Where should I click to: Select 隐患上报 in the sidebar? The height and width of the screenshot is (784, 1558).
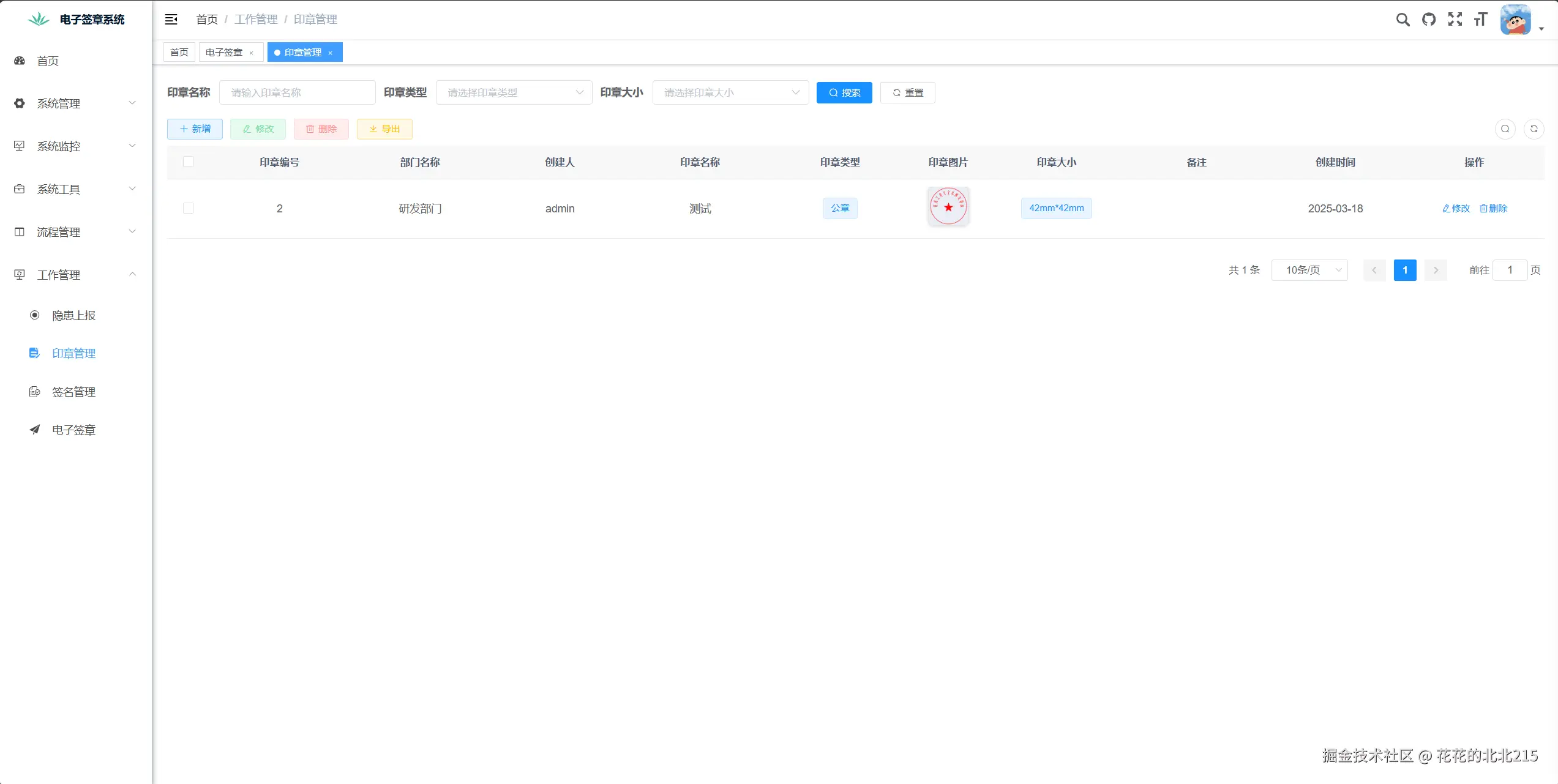pos(73,315)
